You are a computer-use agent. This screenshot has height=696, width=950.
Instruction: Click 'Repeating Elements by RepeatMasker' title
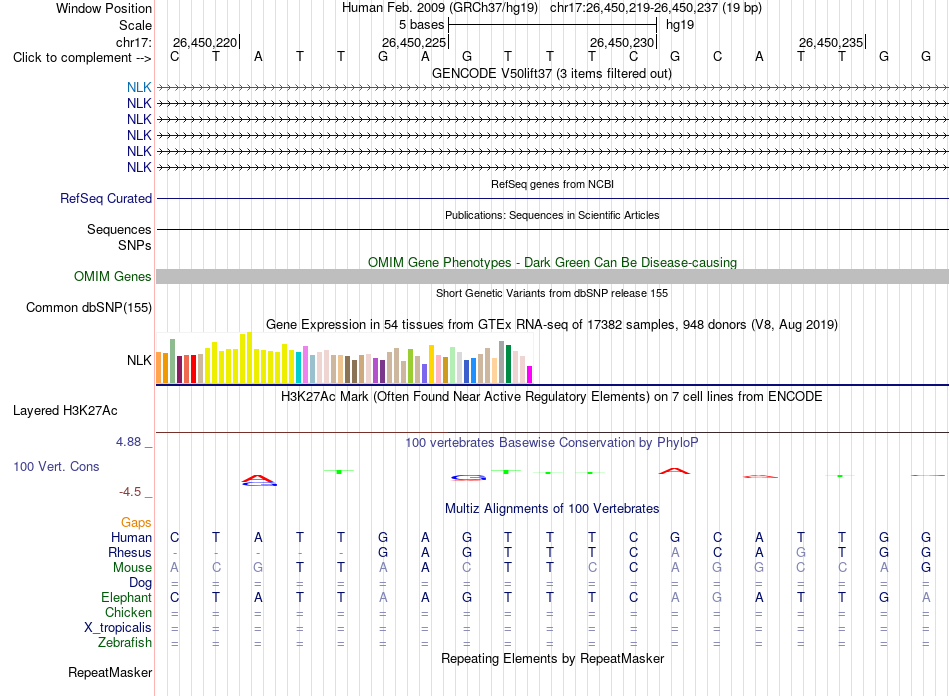[553, 658]
